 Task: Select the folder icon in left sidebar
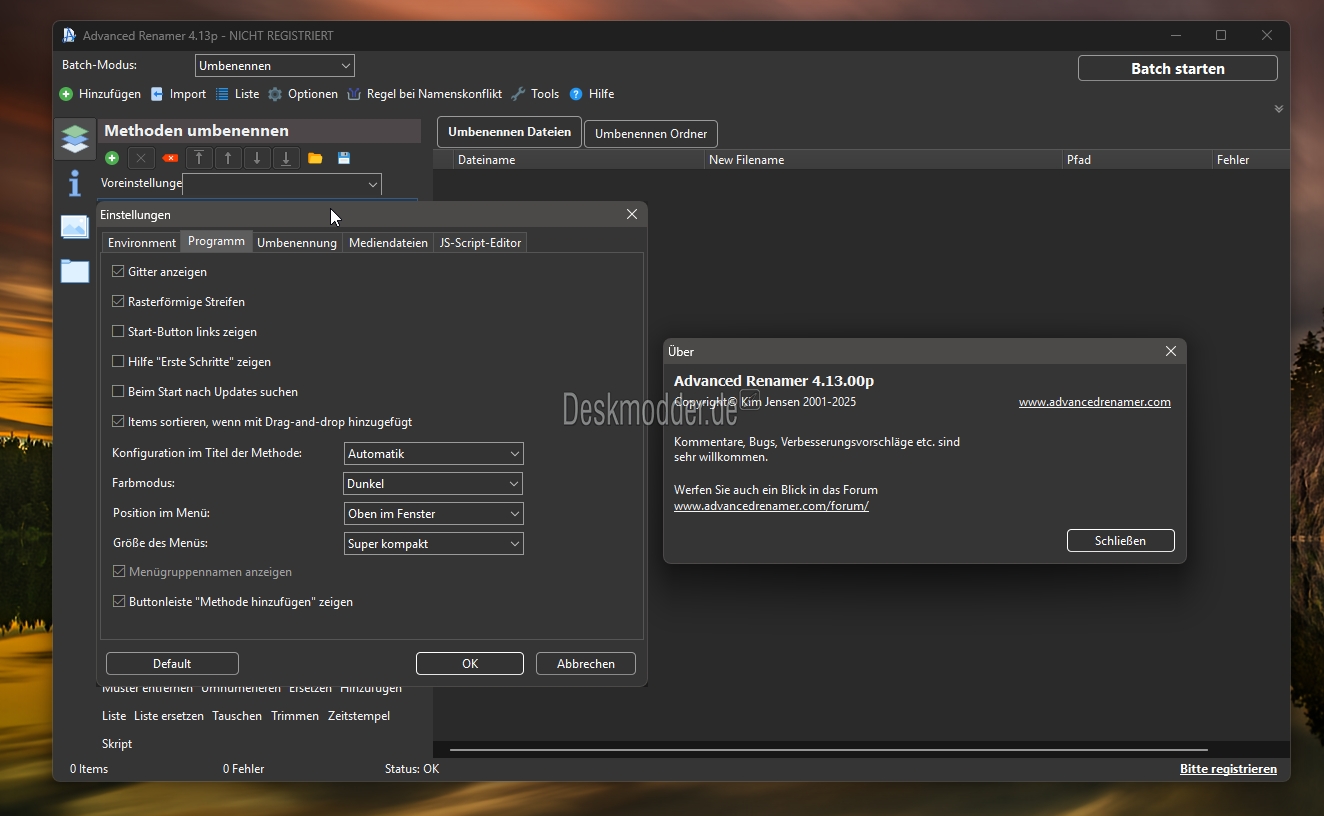tap(75, 270)
